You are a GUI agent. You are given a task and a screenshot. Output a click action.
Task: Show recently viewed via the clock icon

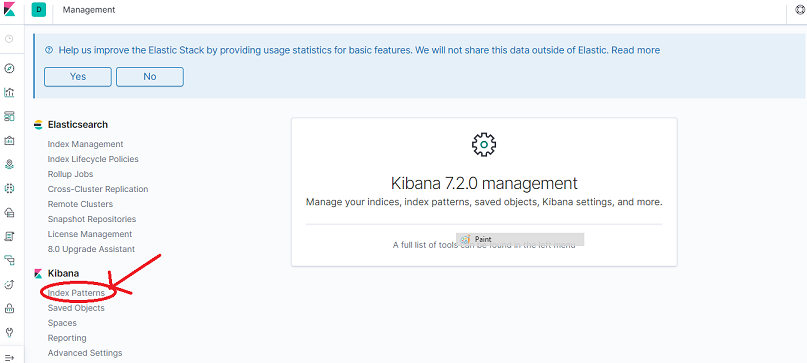point(9,39)
